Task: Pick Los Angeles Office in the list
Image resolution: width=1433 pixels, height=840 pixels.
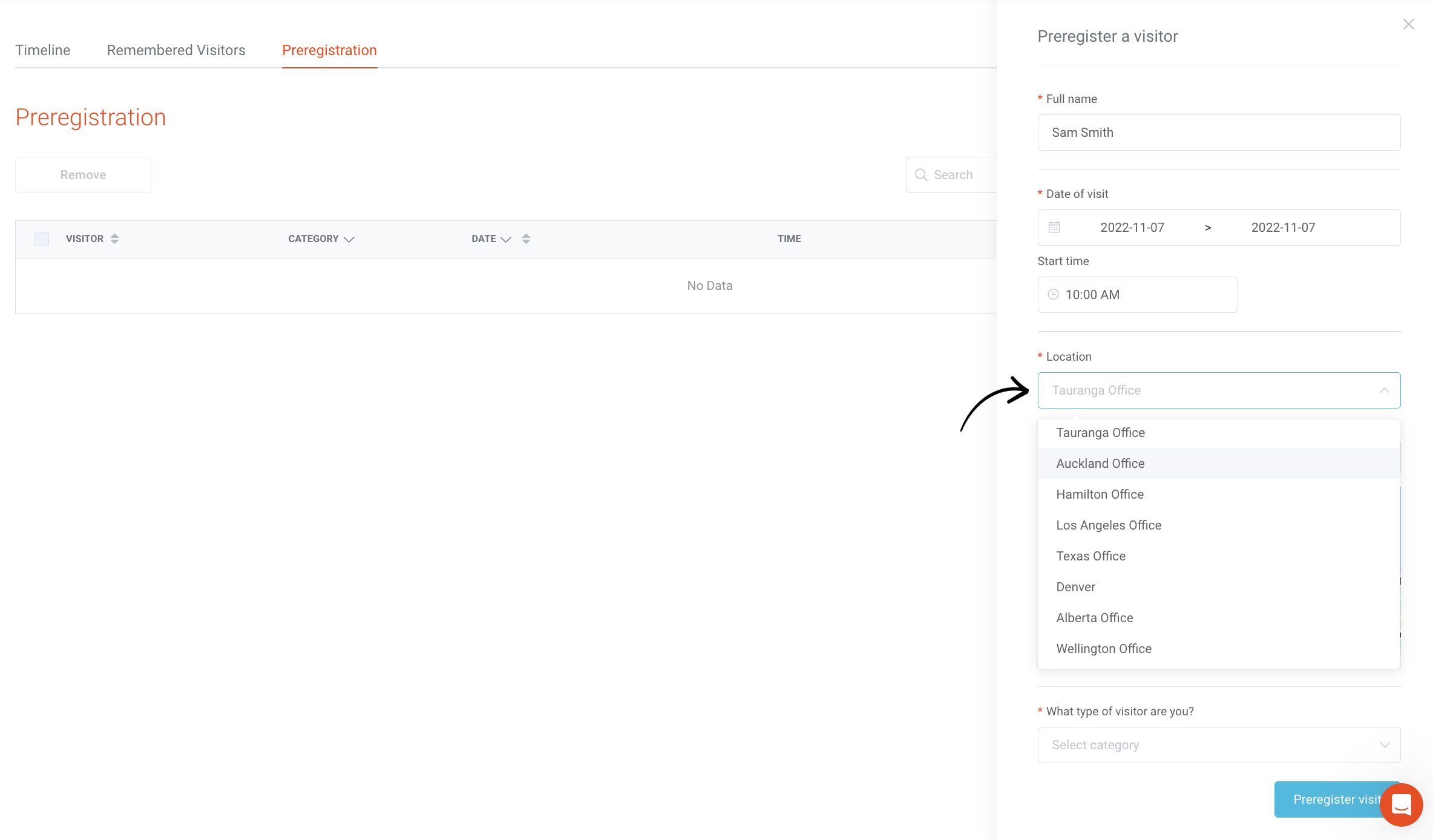Action: (1109, 525)
